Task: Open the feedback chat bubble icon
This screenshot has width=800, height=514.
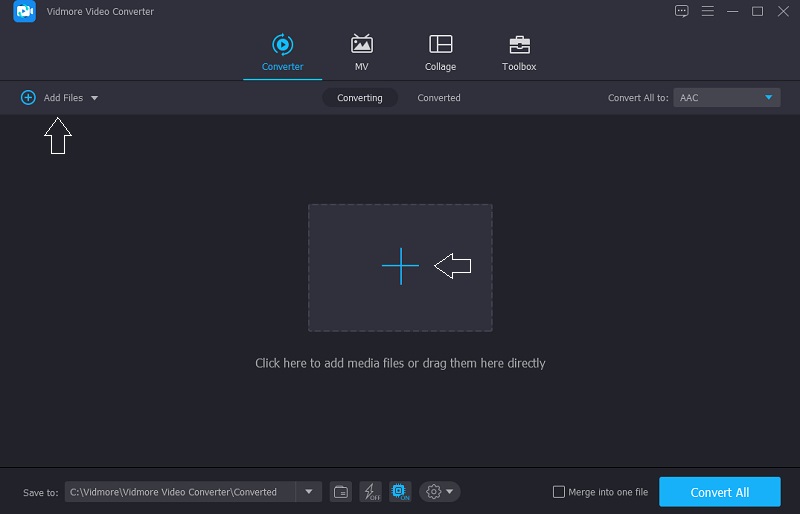Action: tap(682, 11)
